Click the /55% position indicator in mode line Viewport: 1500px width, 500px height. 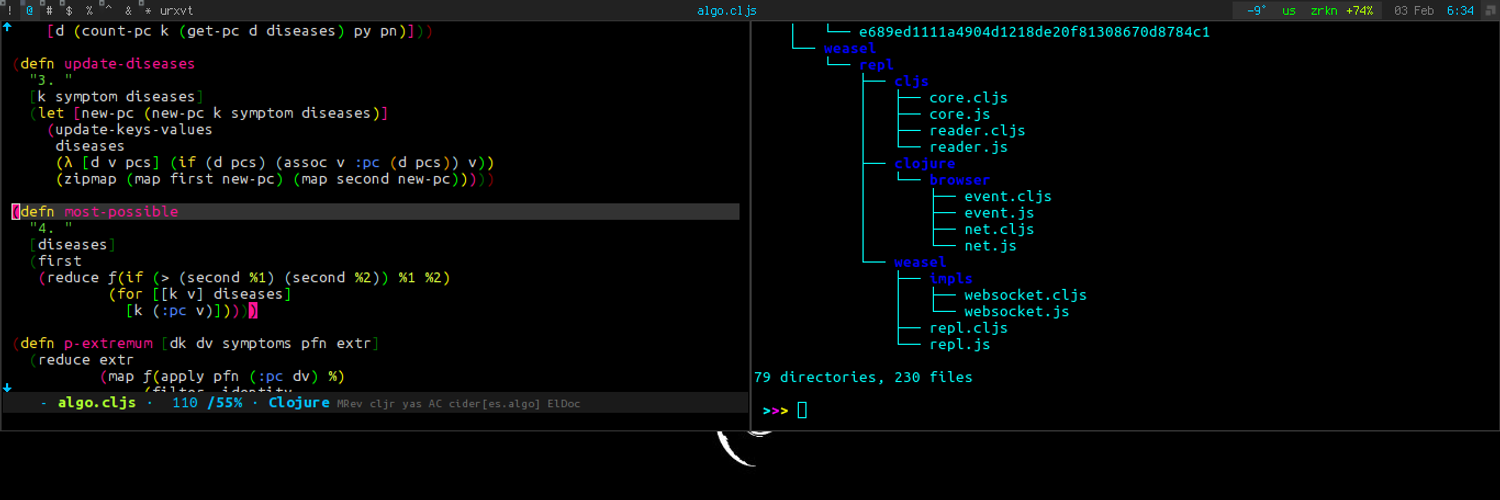pyautogui.click(x=224, y=403)
